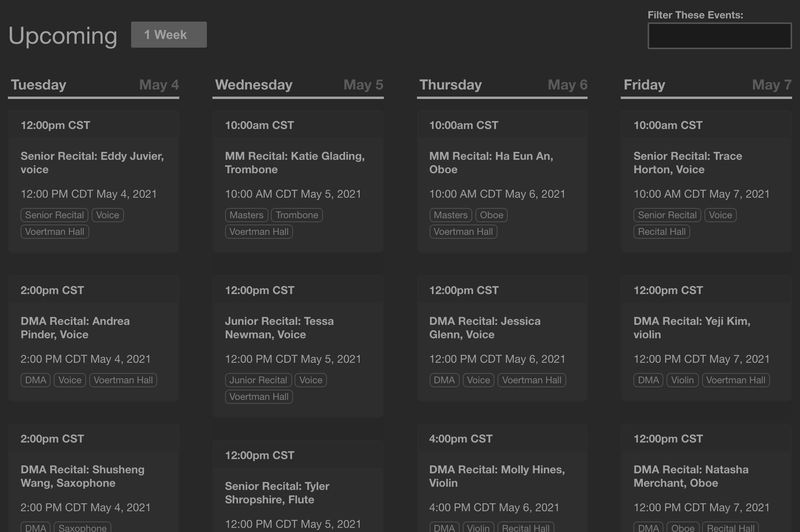Screen dimensions: 800x532
Task: Open DMA Recital: Molly Hines, Violin event
Action: [497, 476]
